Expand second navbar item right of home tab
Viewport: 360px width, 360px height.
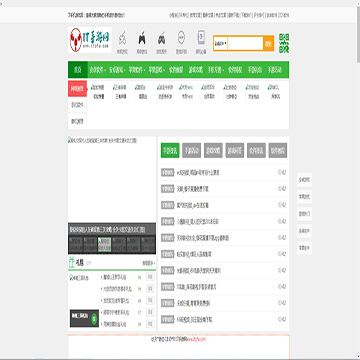click(118, 70)
